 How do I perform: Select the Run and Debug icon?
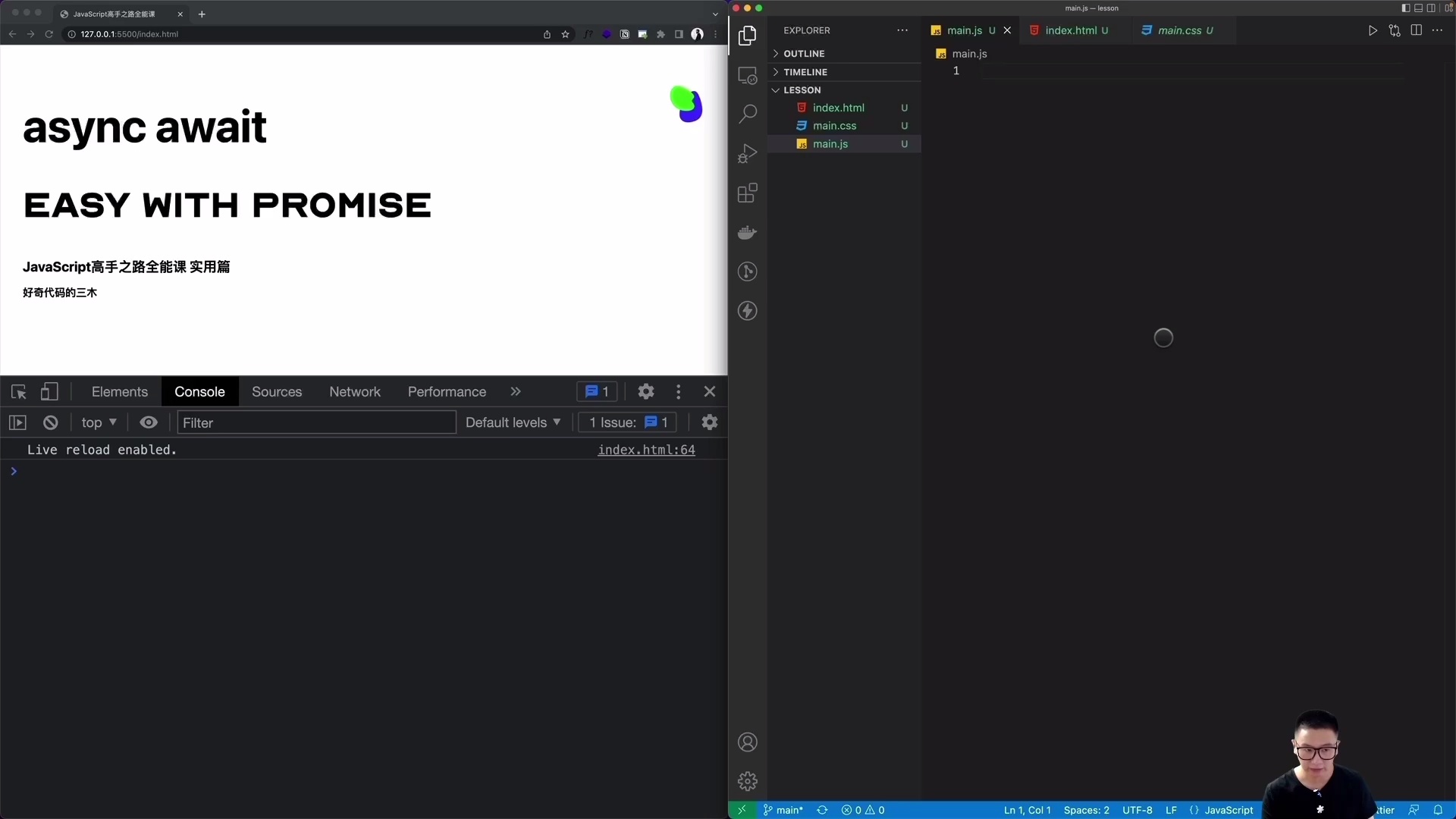748,153
